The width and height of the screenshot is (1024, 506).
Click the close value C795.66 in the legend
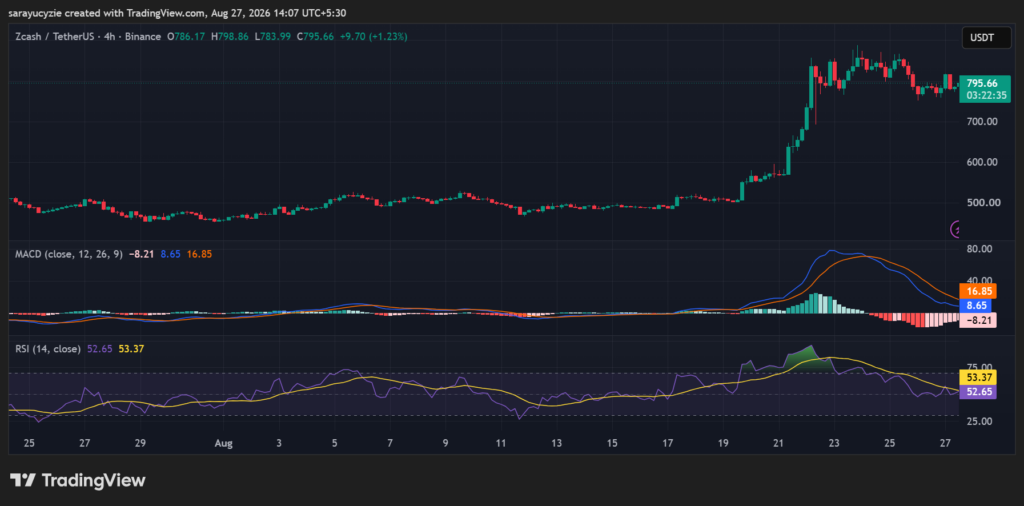click(x=315, y=37)
